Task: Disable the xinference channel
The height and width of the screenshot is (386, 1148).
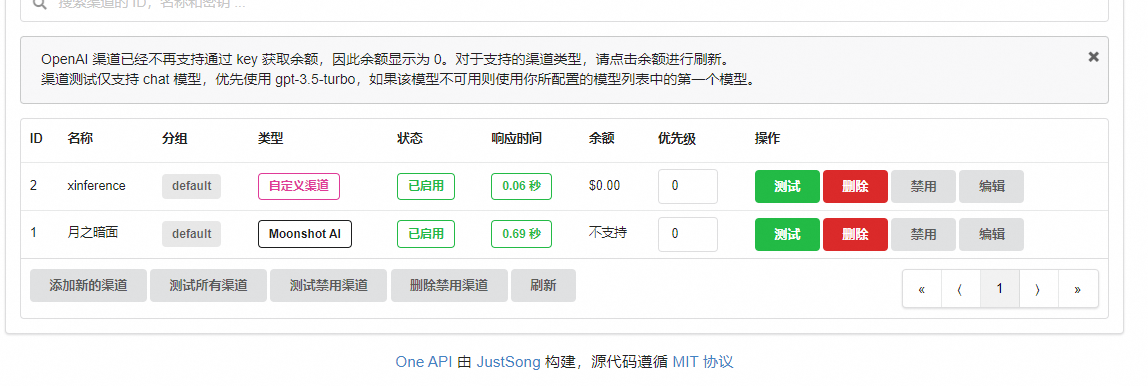Action: click(923, 186)
